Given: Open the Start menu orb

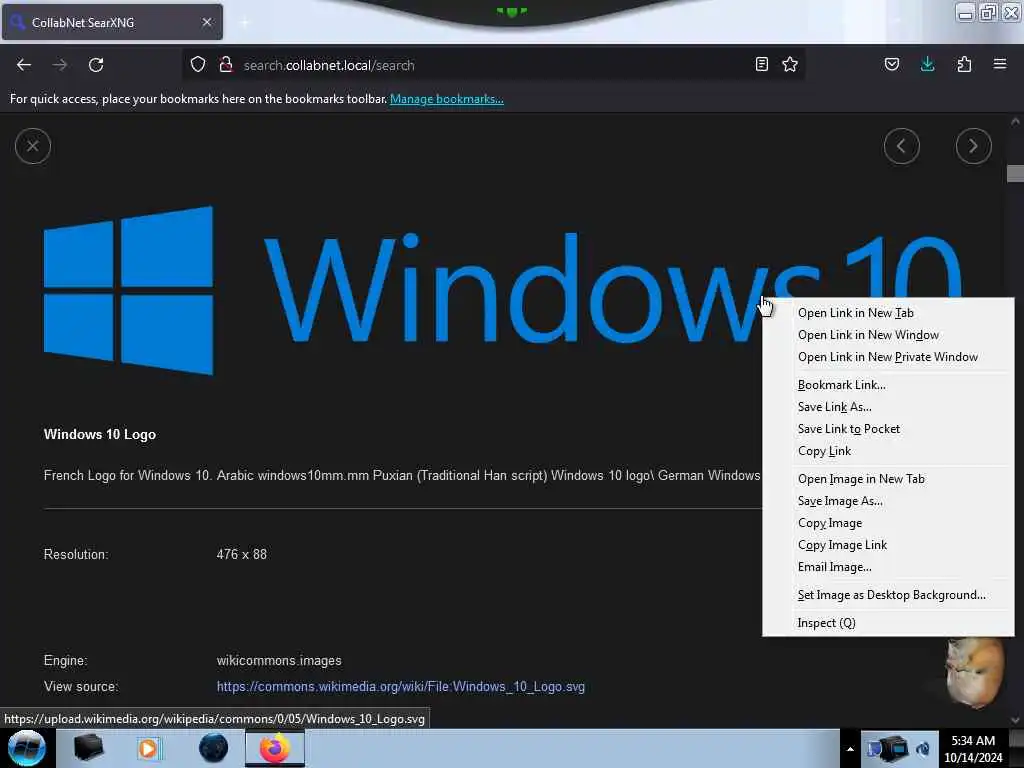Looking at the screenshot, I should (26, 748).
